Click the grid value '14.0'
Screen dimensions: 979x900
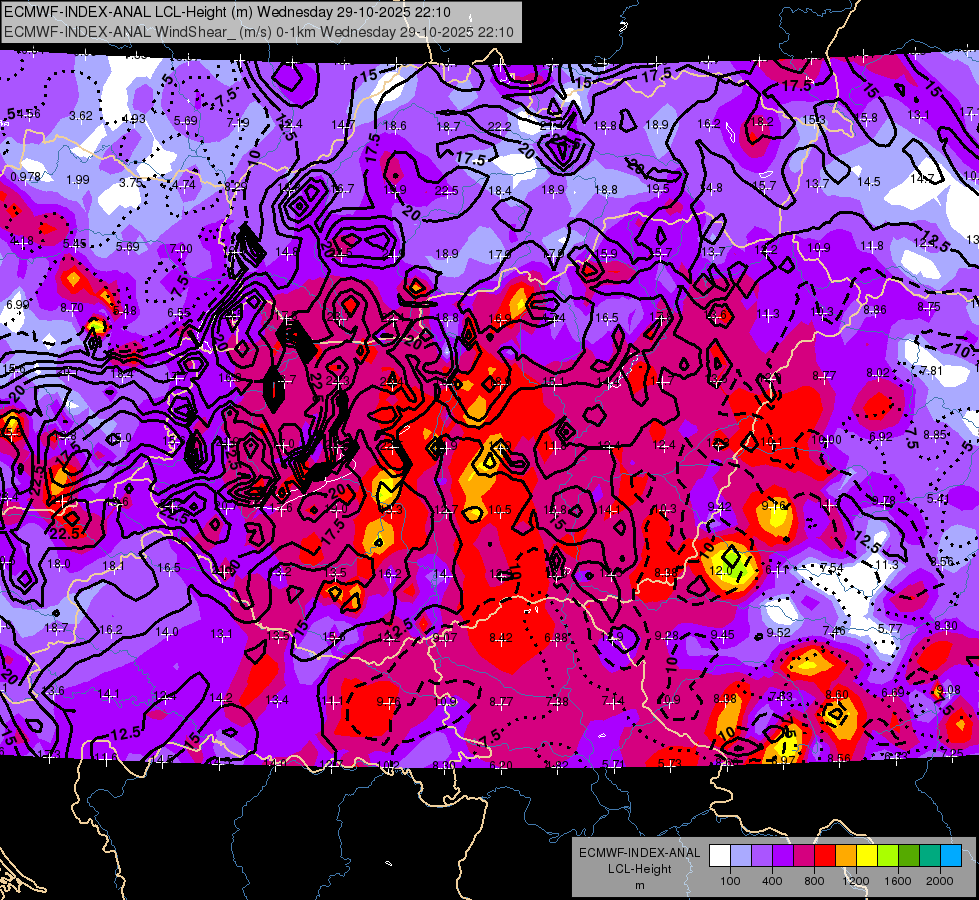(x=167, y=632)
